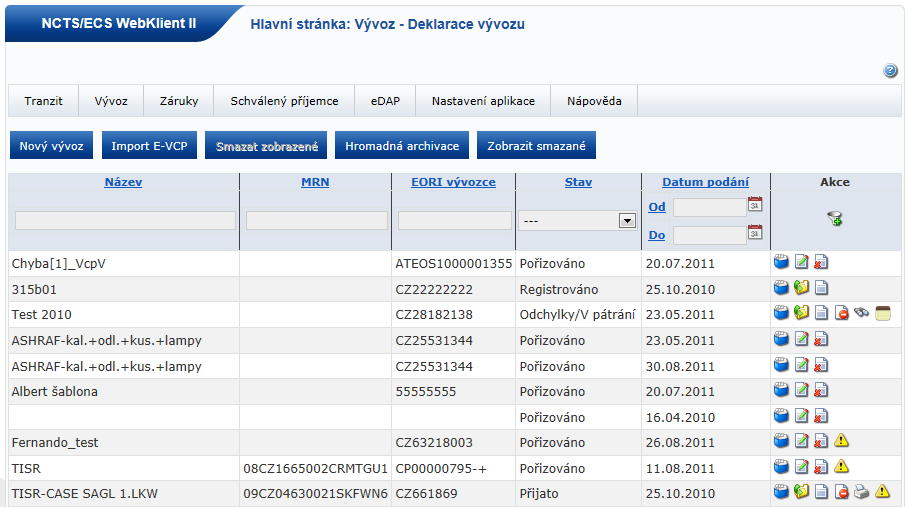Click binoculars icon in Test 2010 row
This screenshot has width=908, height=507.
(x=861, y=314)
